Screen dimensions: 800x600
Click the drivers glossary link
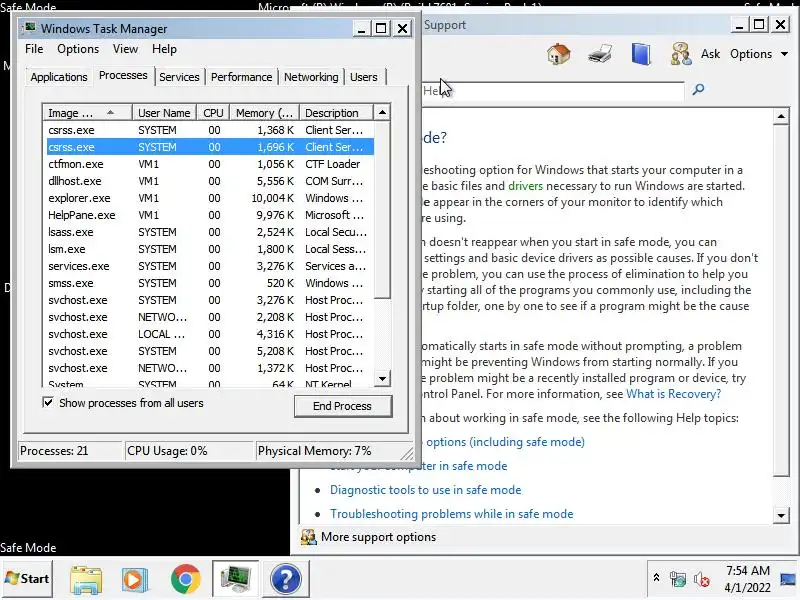click(526, 186)
